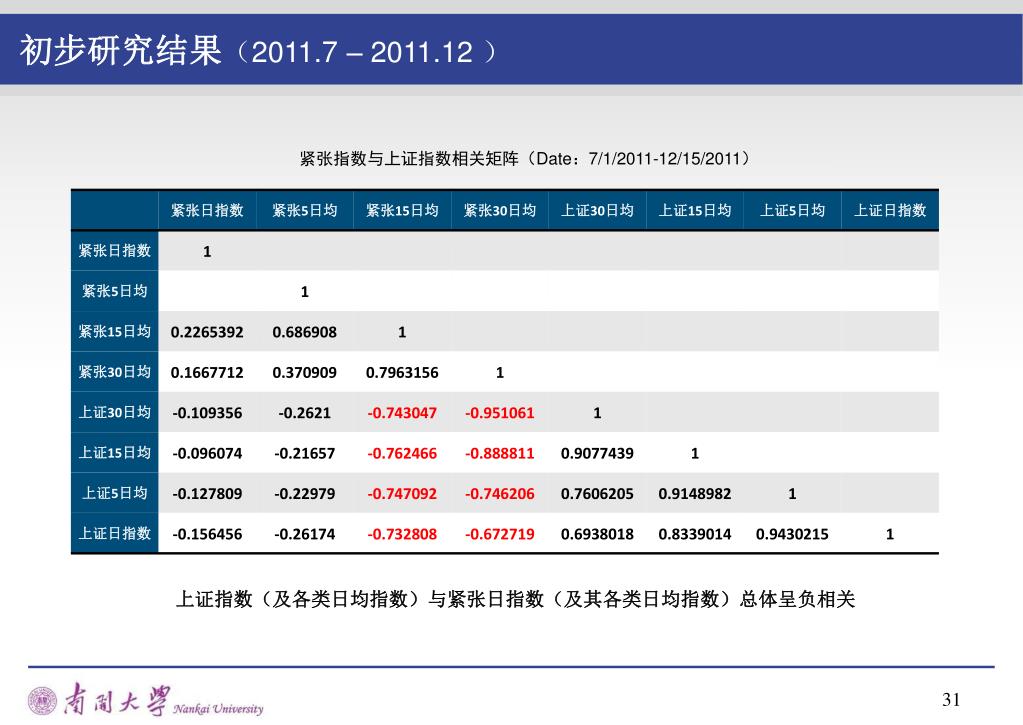Click the cell value -0.109356
Image resolution: width=1023 pixels, height=725 pixels.
(x=207, y=413)
